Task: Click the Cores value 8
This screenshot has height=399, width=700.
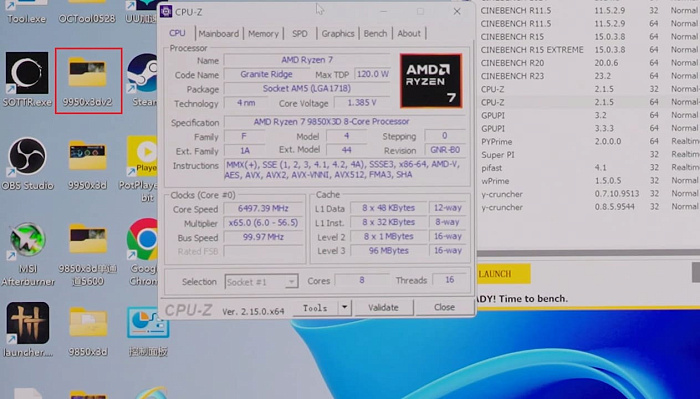Action: [362, 280]
